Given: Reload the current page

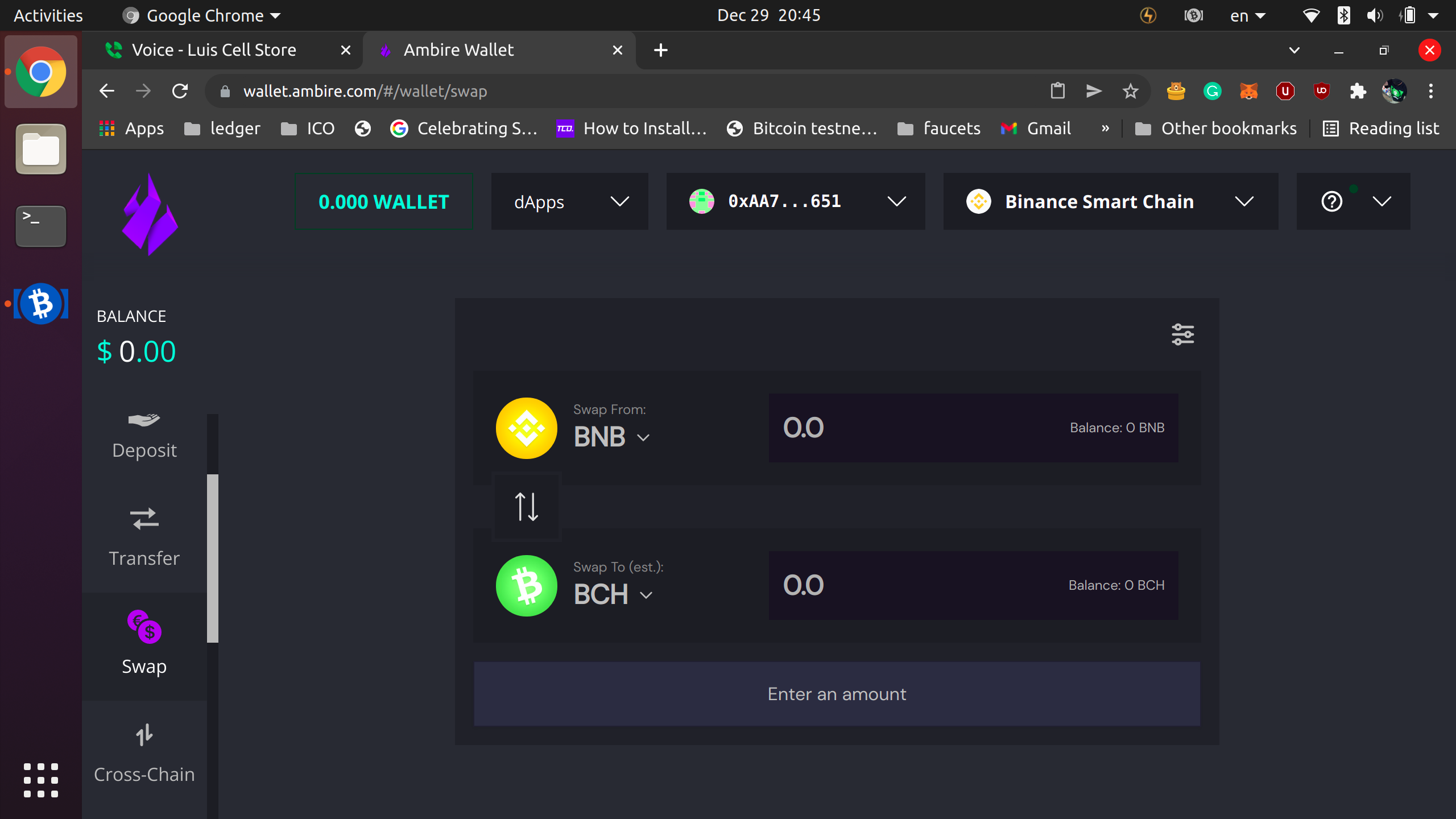Looking at the screenshot, I should click(180, 91).
